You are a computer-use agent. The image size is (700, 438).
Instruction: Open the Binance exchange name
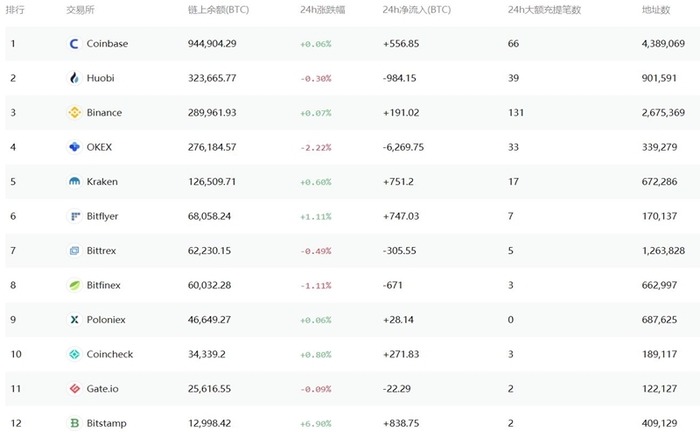[x=104, y=113]
